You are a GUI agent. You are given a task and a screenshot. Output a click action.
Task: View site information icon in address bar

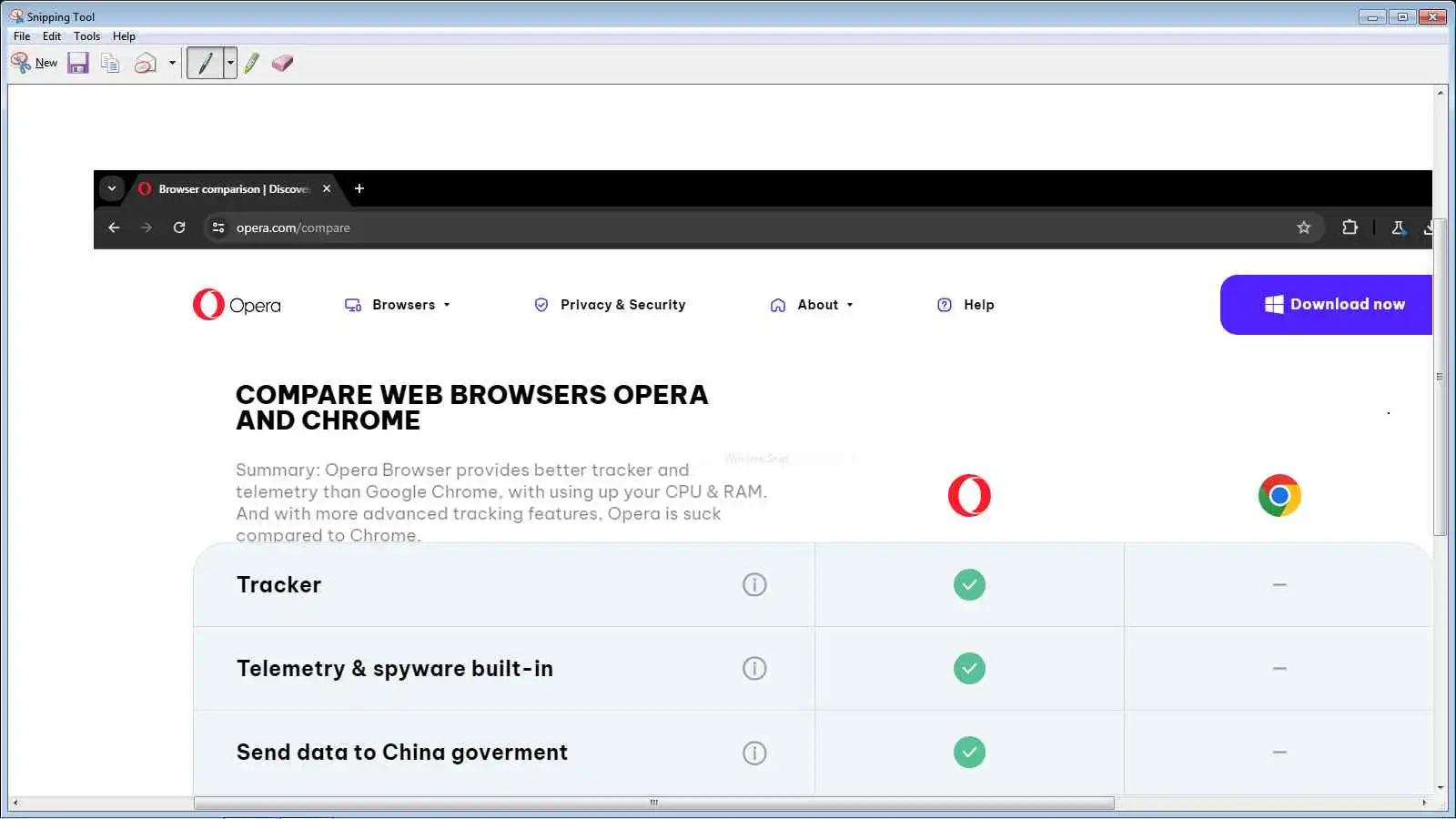click(x=218, y=227)
